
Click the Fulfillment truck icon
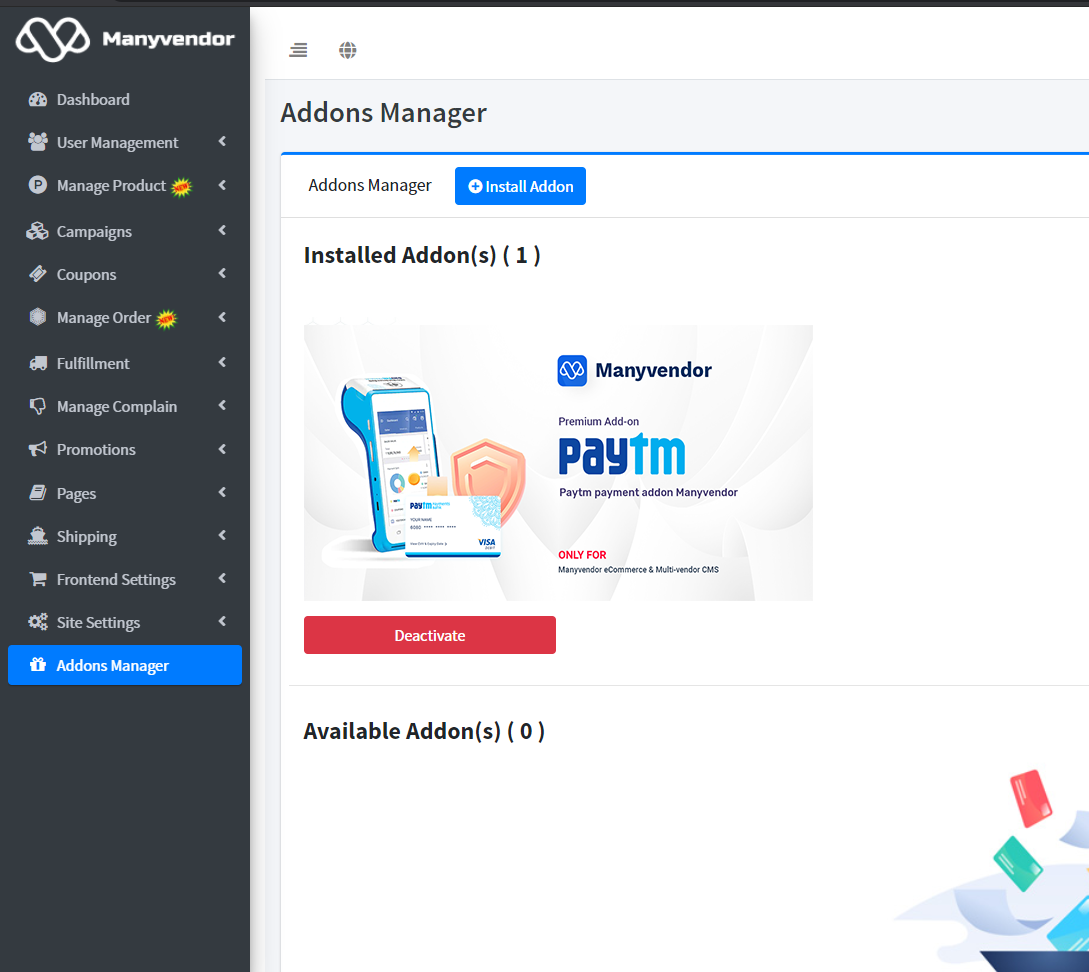(x=38, y=363)
